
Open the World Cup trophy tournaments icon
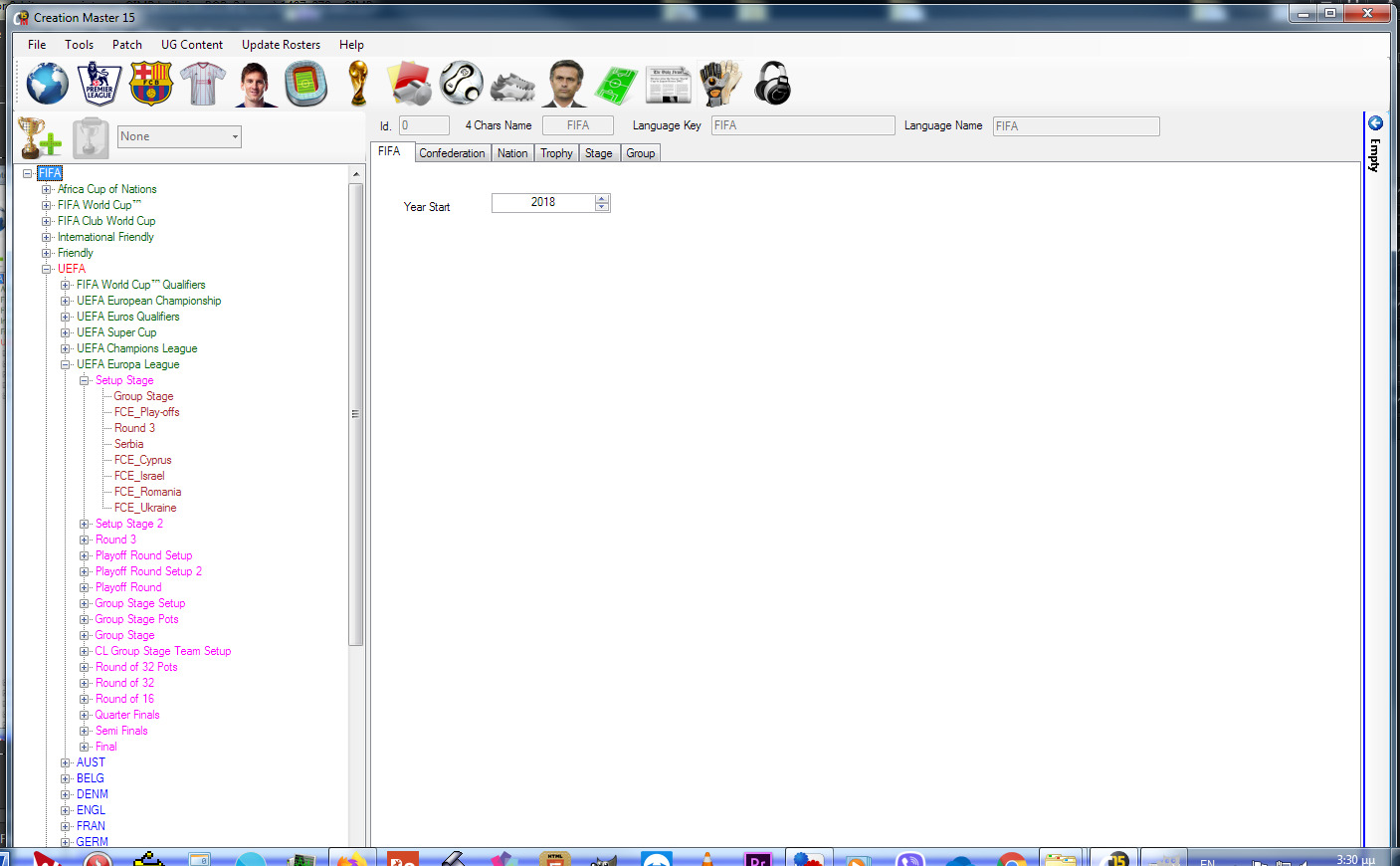(x=358, y=84)
